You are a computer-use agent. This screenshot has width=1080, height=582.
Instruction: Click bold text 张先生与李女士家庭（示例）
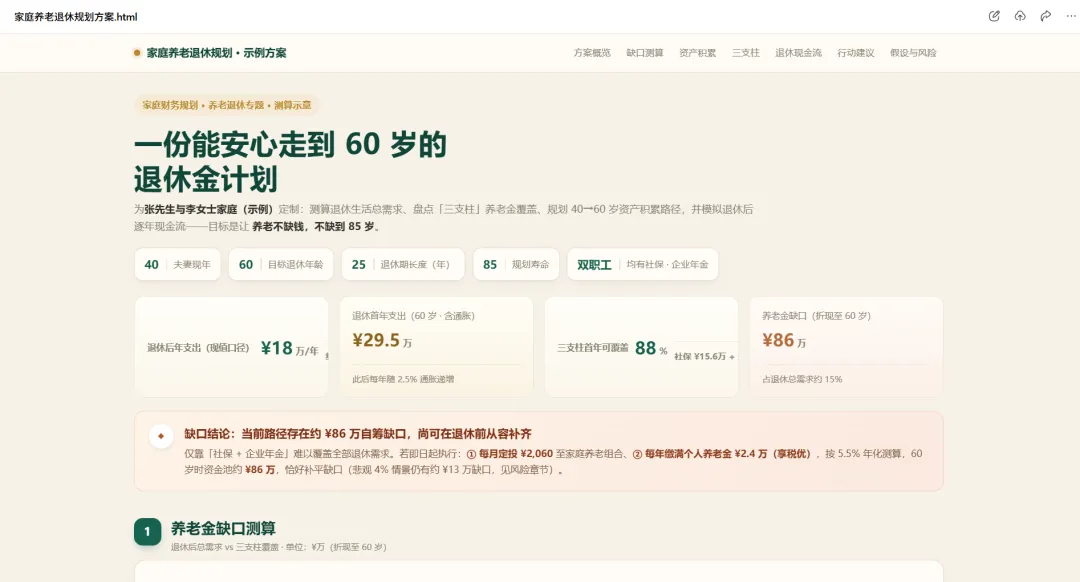tap(209, 209)
